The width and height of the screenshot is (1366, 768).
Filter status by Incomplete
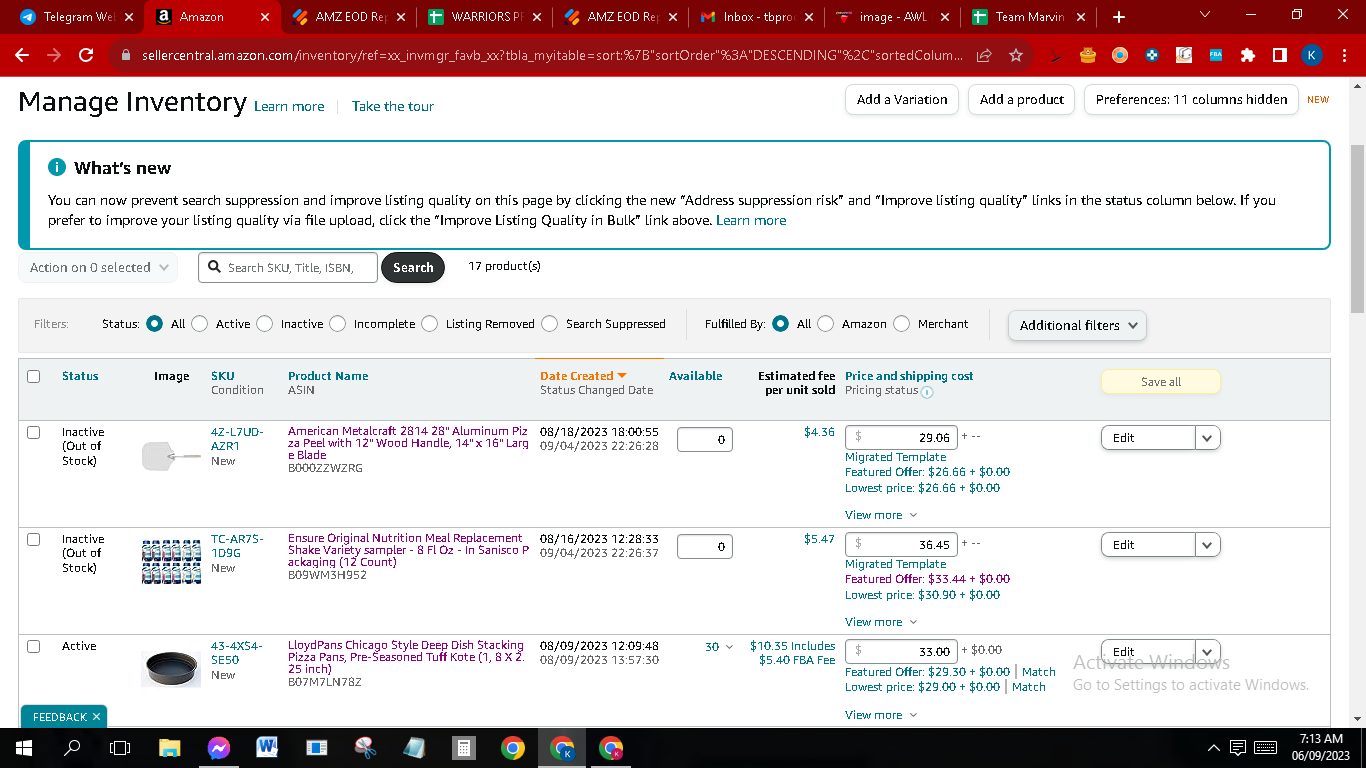pyautogui.click(x=338, y=324)
